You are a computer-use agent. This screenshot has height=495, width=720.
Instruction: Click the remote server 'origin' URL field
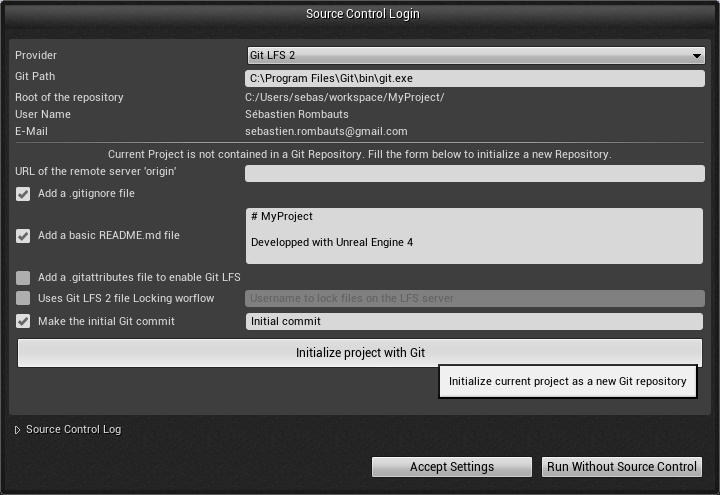pyautogui.click(x=474, y=174)
